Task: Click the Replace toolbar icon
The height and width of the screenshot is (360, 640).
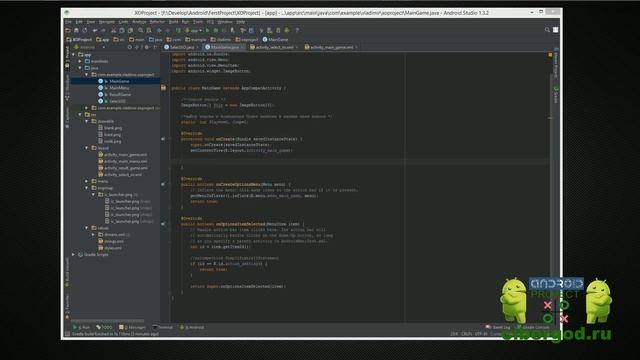Action: tap(149, 30)
